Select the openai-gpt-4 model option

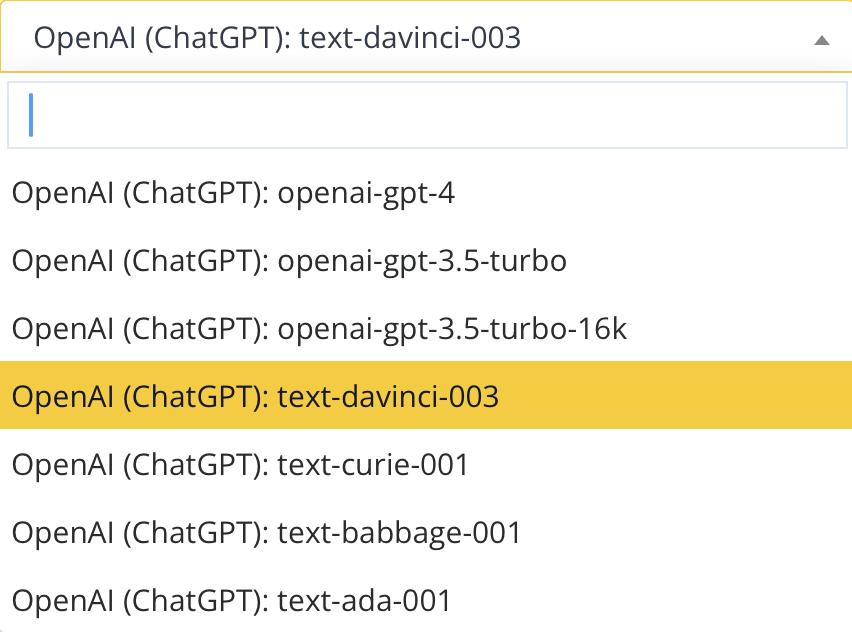click(x=233, y=193)
